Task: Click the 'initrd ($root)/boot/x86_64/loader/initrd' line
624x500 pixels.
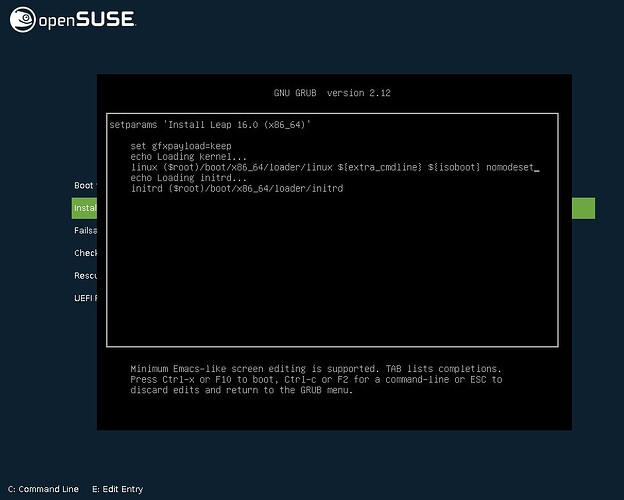Action: point(237,188)
